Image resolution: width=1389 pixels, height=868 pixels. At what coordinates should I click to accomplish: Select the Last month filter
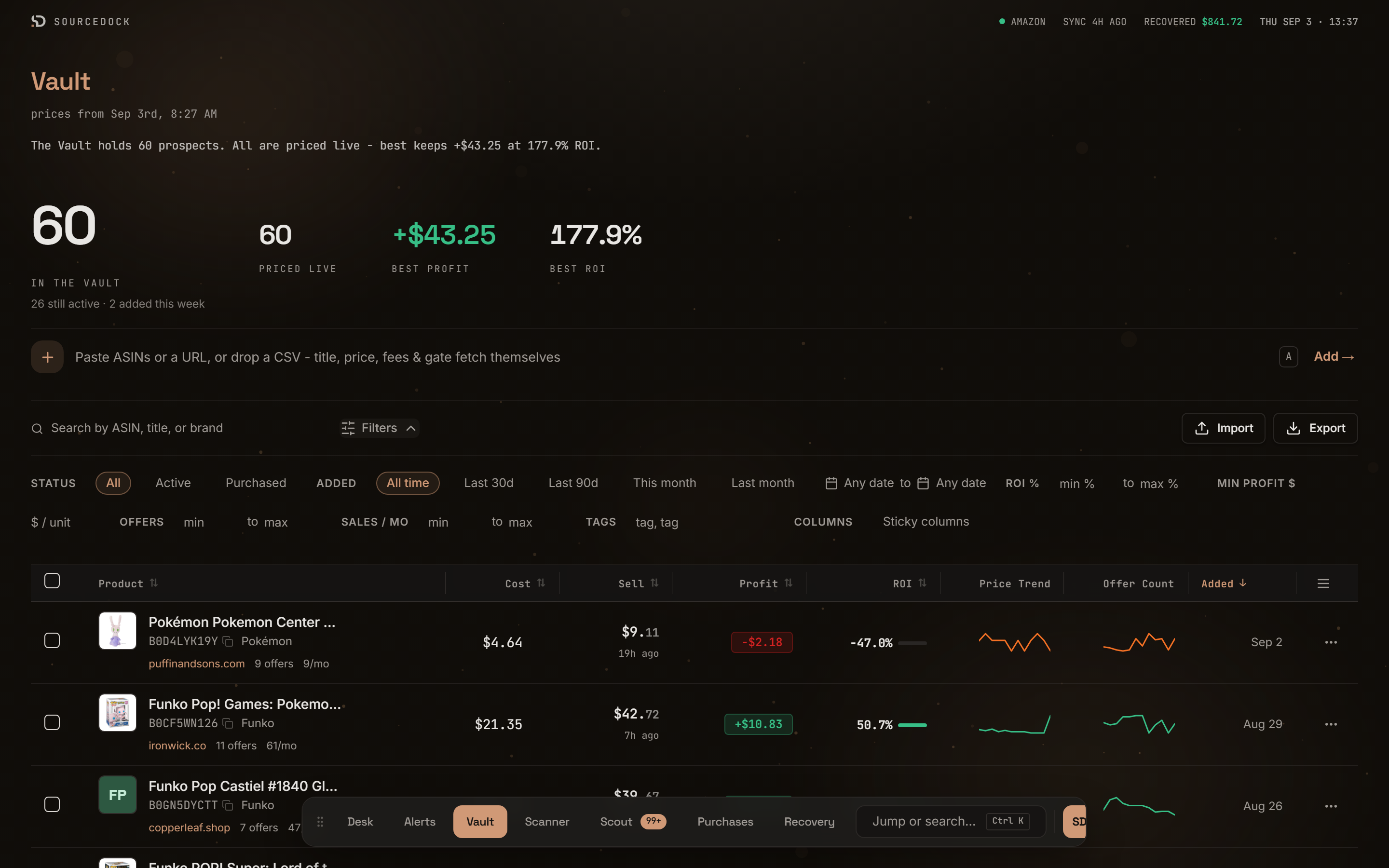point(762,483)
